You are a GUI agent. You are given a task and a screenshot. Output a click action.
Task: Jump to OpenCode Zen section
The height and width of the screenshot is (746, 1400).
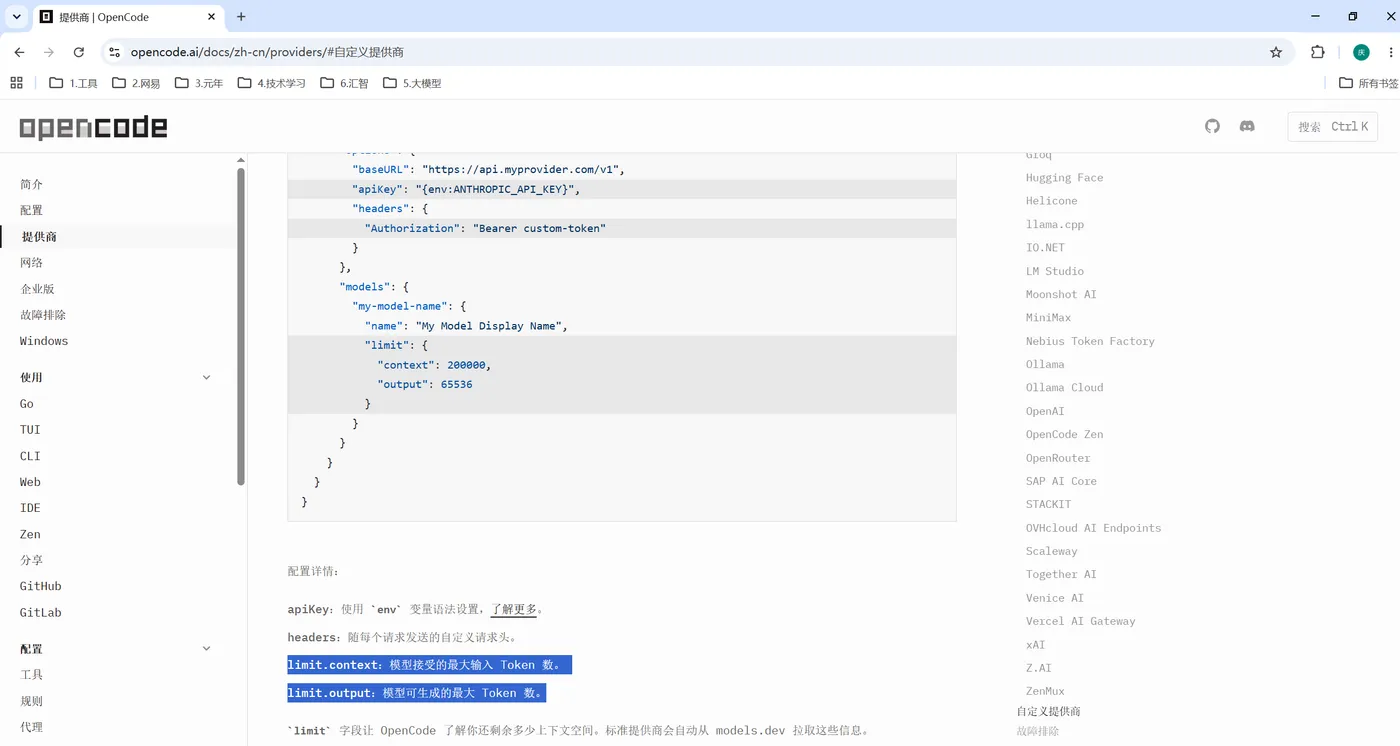pos(1064,435)
